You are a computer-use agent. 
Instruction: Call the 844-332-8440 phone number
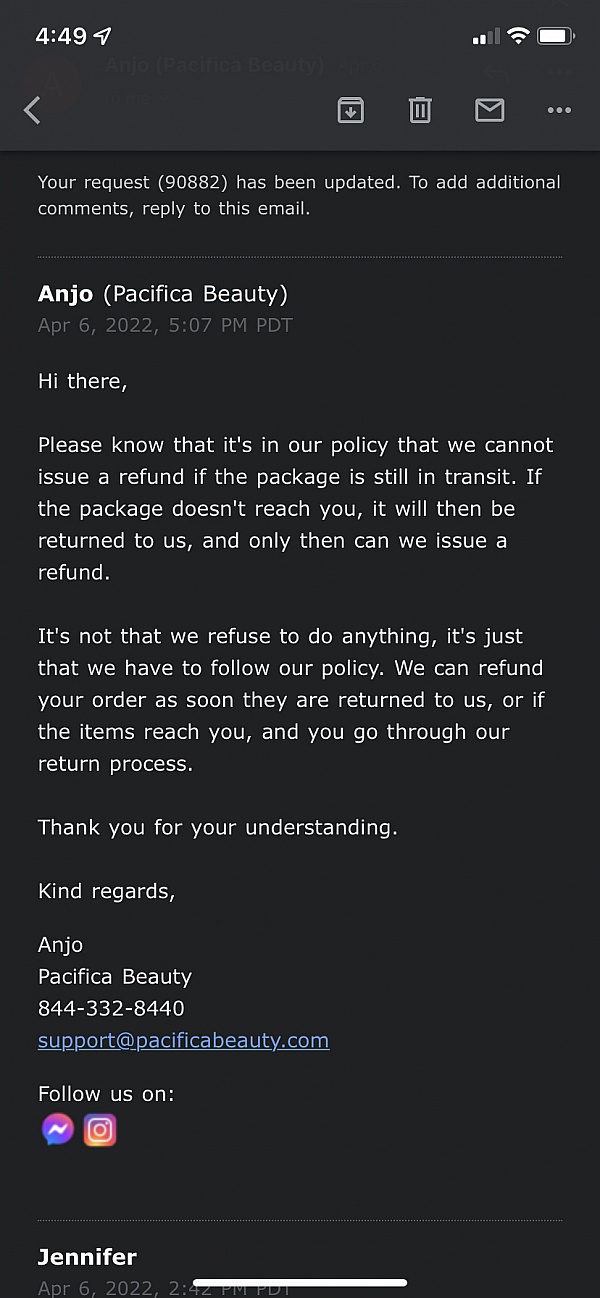coord(111,1008)
